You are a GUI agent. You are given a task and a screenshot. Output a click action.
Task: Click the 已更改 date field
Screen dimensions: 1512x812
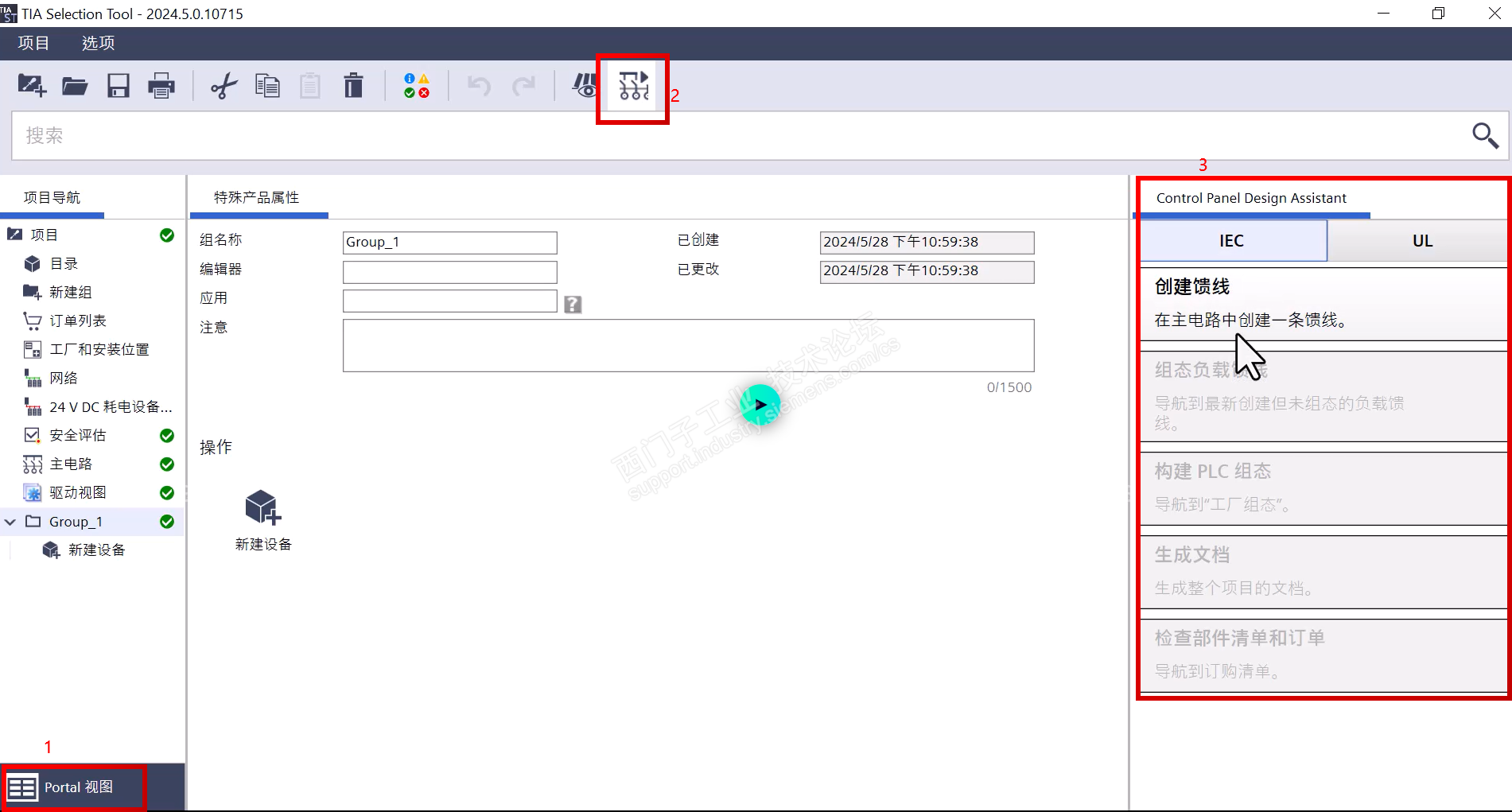(927, 271)
